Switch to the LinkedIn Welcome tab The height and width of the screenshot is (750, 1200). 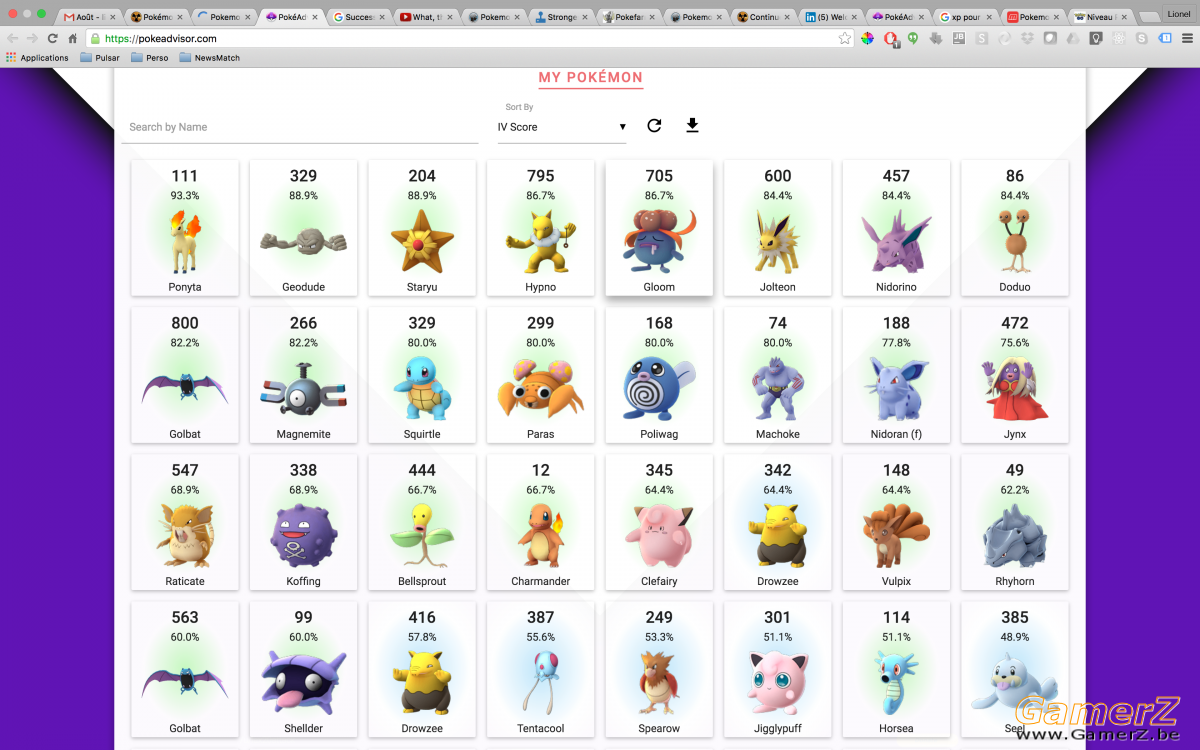(x=831, y=17)
